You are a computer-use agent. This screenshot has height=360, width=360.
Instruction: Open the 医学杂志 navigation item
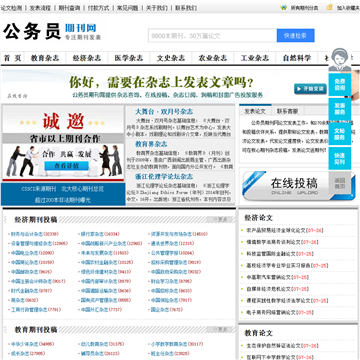(x=129, y=58)
